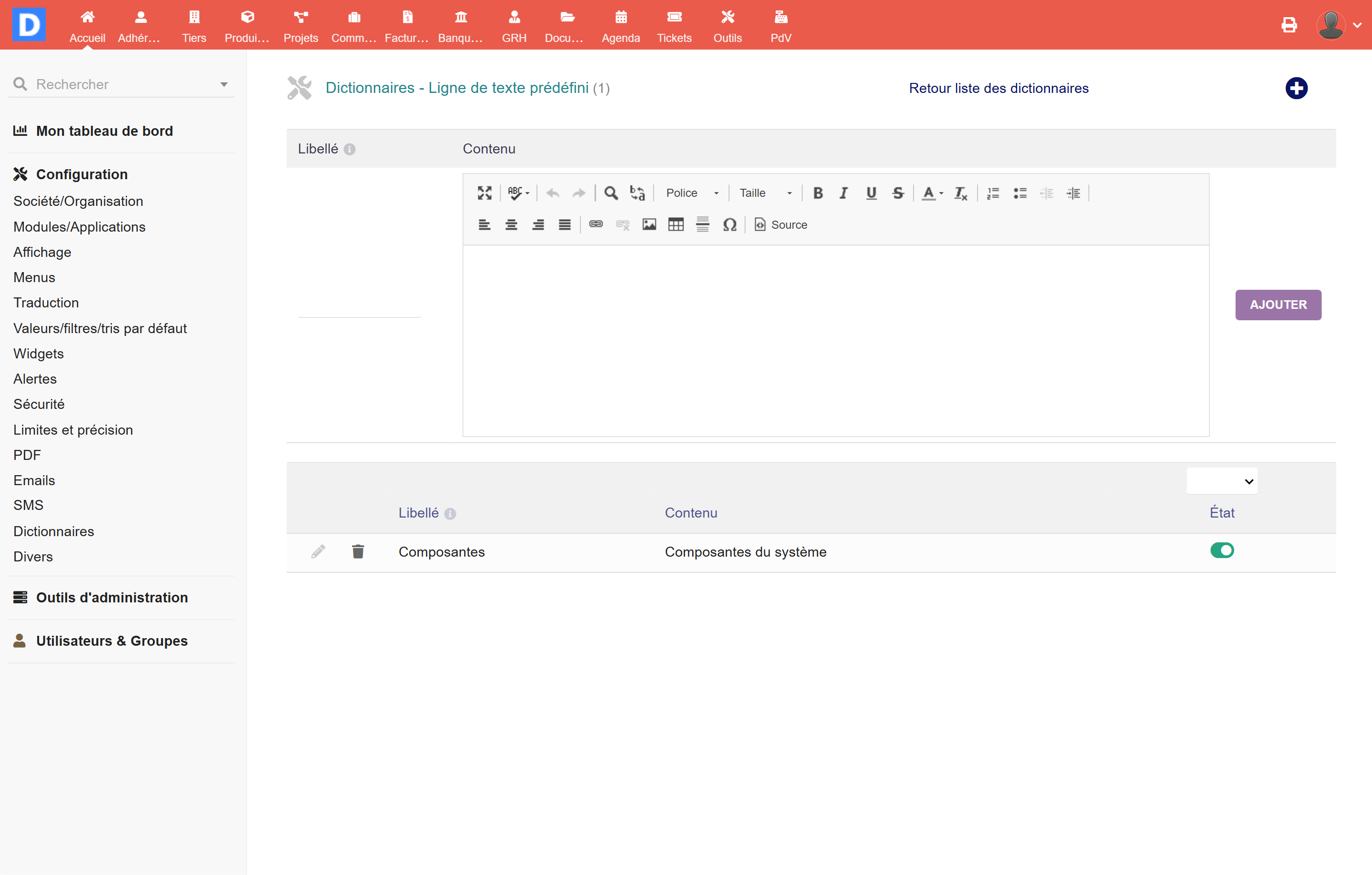Edit Composantes row with pencil icon
The height and width of the screenshot is (875, 1372).
click(x=318, y=551)
